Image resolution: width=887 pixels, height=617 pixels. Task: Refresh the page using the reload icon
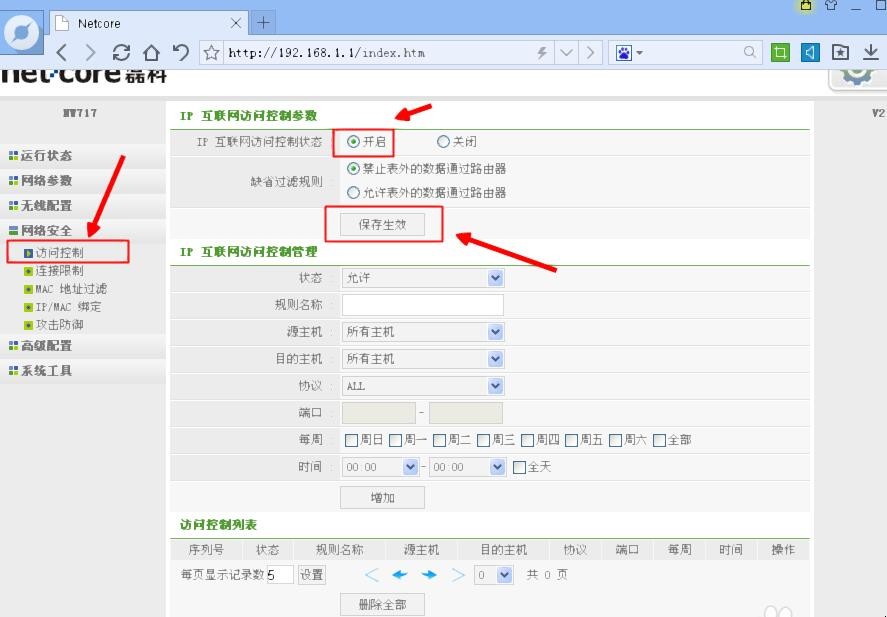click(123, 51)
